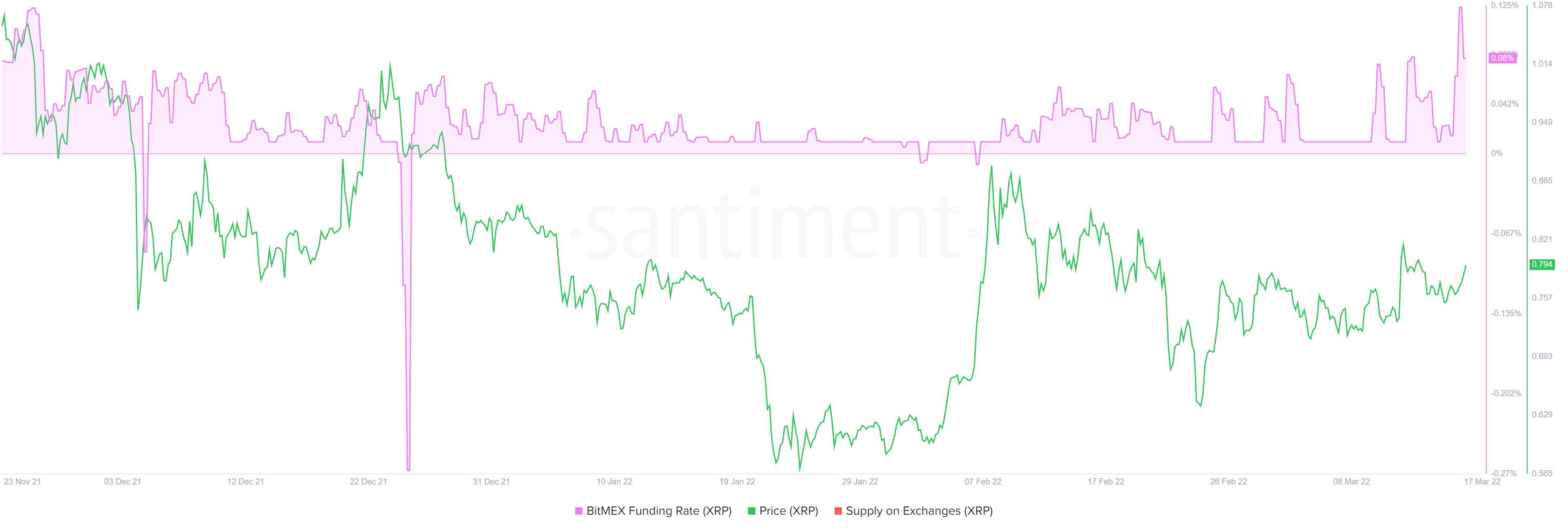1568x531 pixels.
Task: Click the pink 0.08% current value badge
Action: (x=1502, y=58)
